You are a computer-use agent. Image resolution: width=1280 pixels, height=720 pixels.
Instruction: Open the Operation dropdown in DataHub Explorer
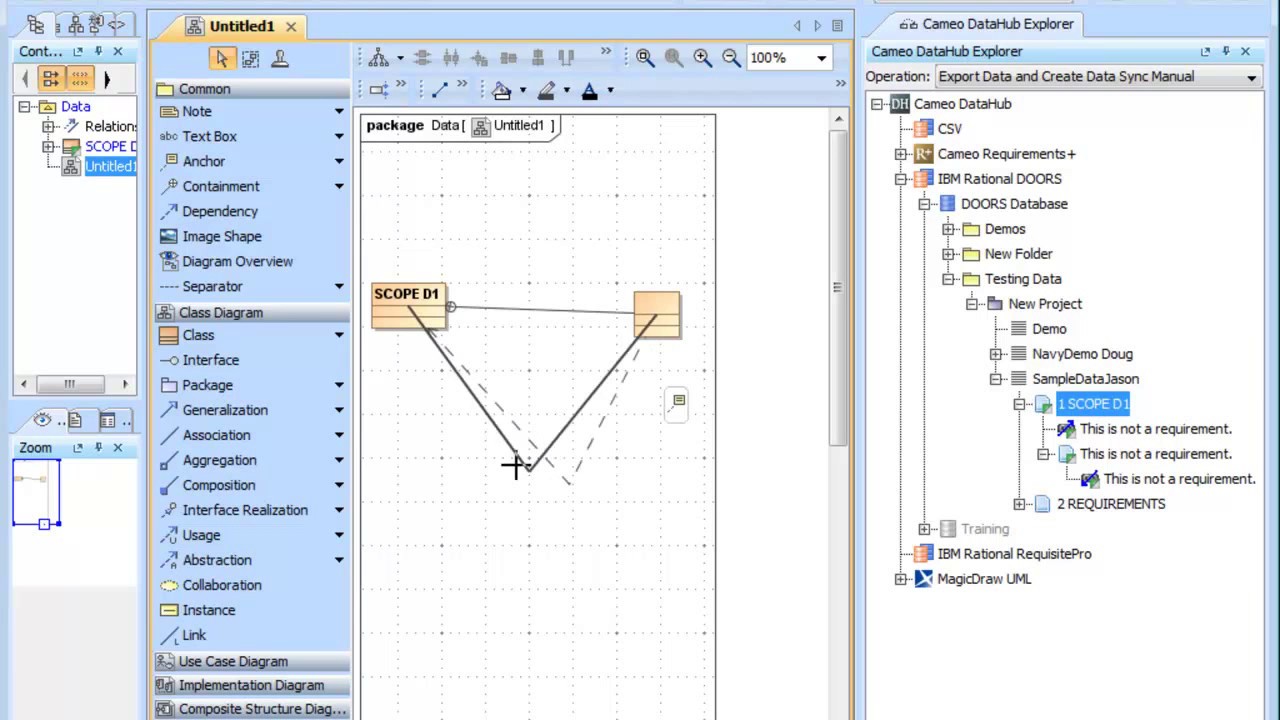(x=1098, y=77)
